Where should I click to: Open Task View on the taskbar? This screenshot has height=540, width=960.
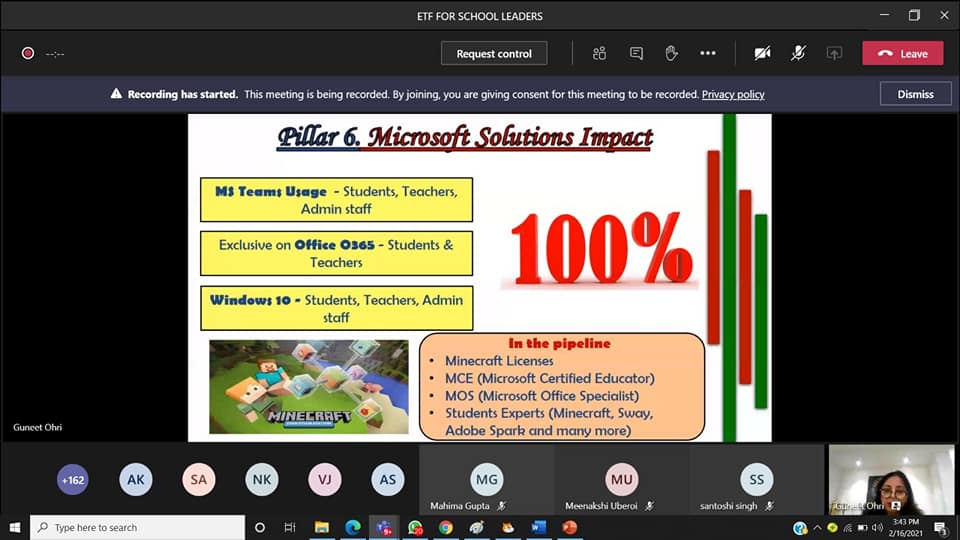tap(290, 527)
